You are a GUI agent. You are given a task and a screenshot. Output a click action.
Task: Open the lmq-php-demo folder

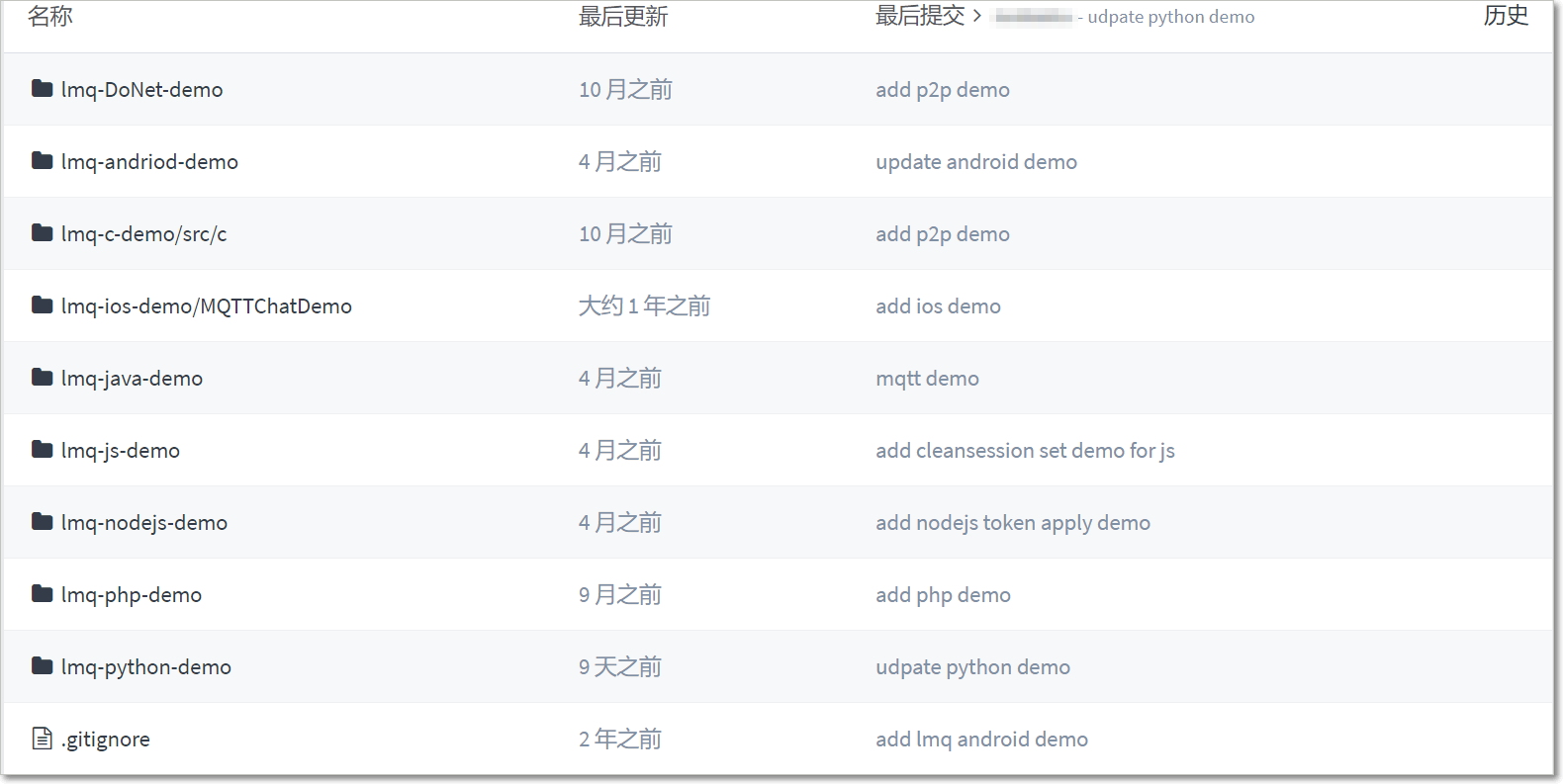pyautogui.click(x=132, y=595)
